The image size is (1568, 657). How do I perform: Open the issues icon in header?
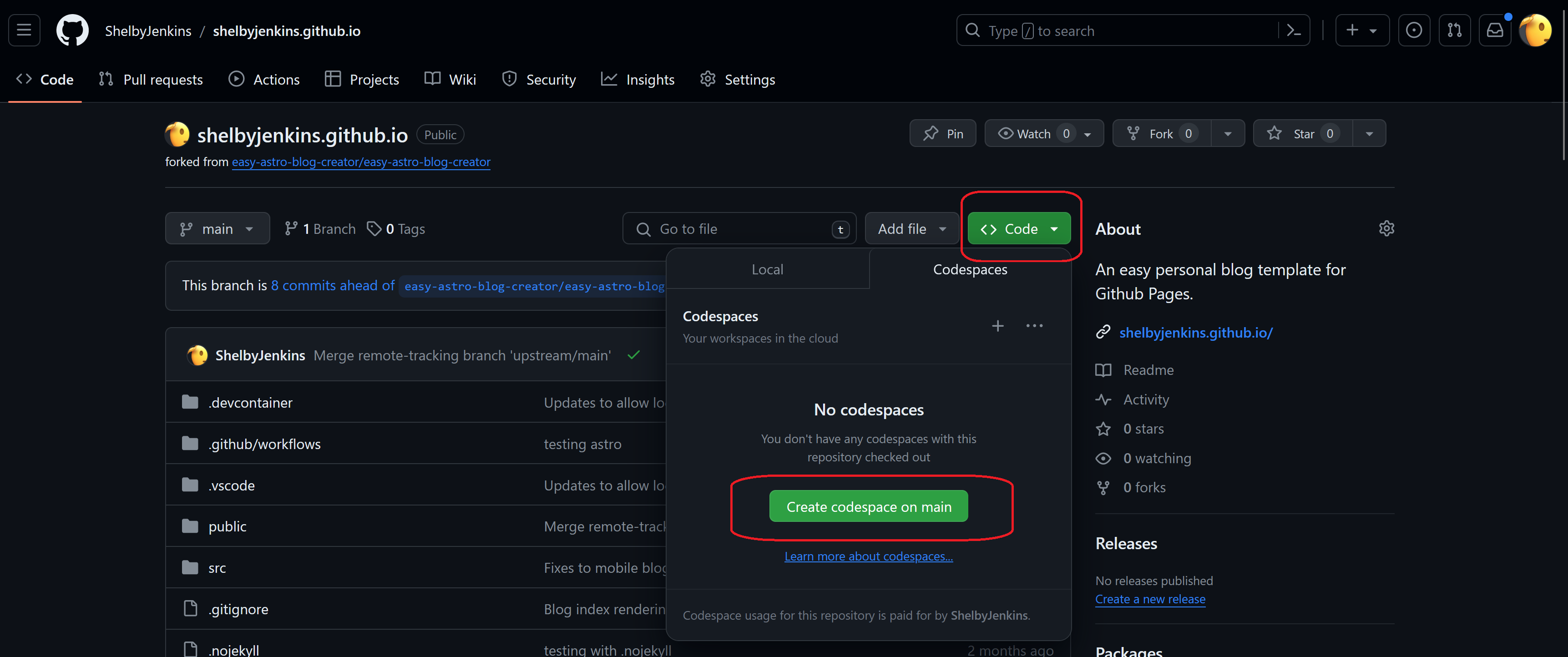(1413, 30)
